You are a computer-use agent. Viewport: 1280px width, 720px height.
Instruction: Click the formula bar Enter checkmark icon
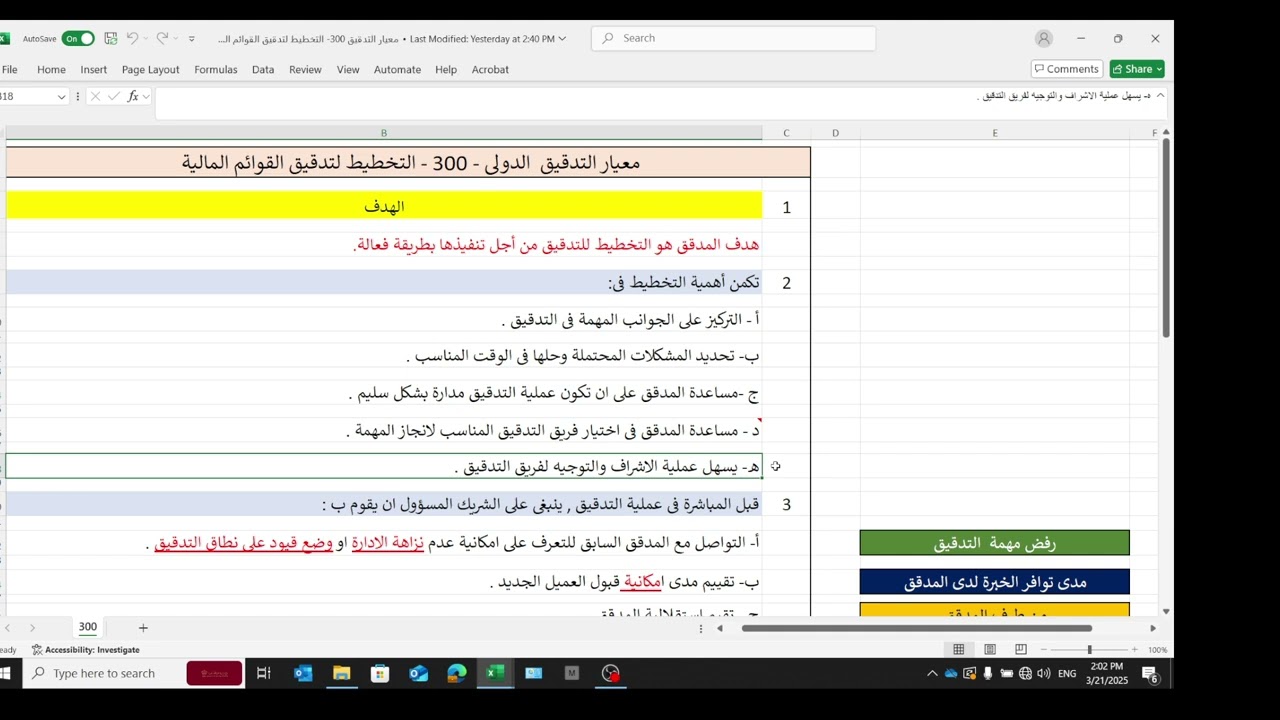114,97
